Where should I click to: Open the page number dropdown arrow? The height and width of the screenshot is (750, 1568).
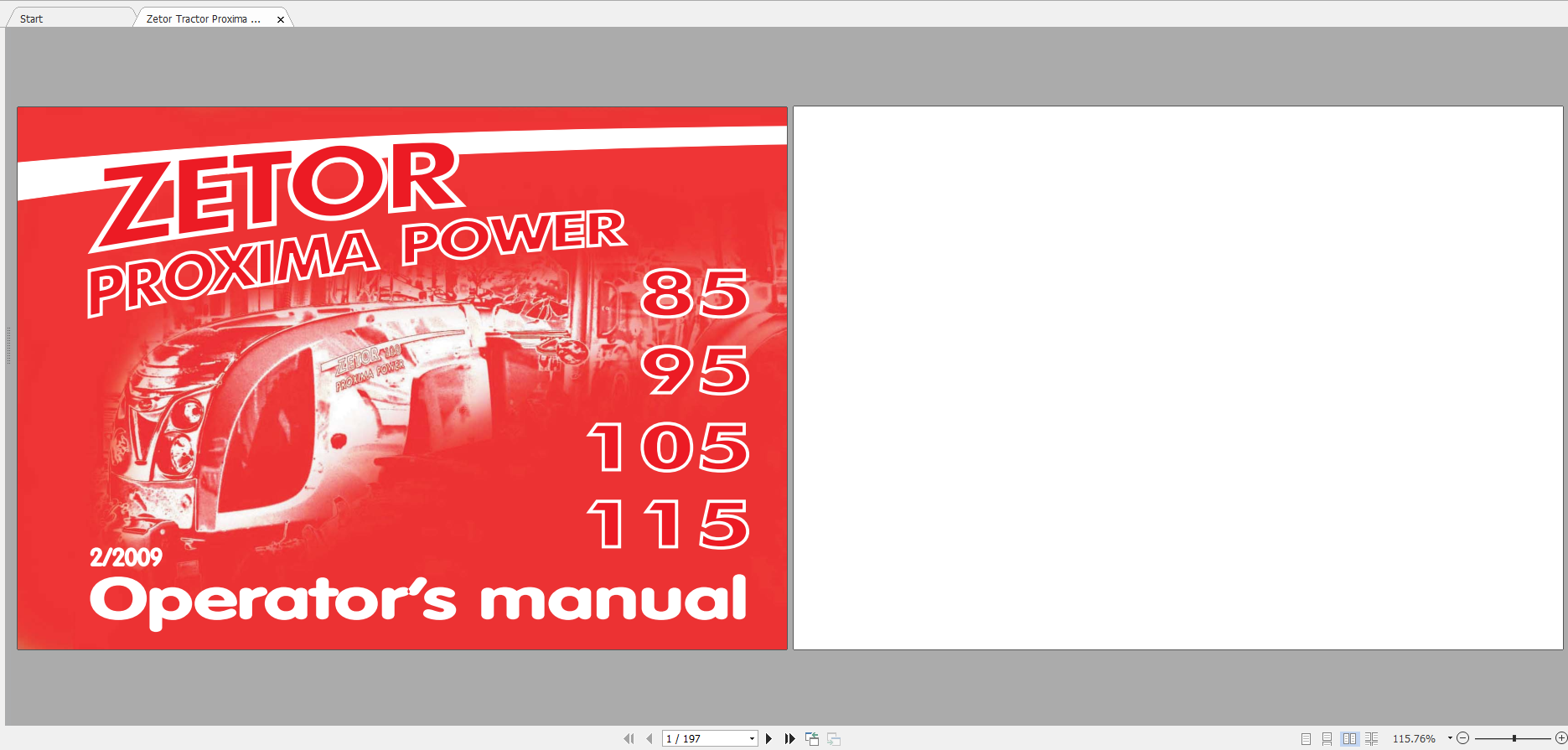coord(753,738)
